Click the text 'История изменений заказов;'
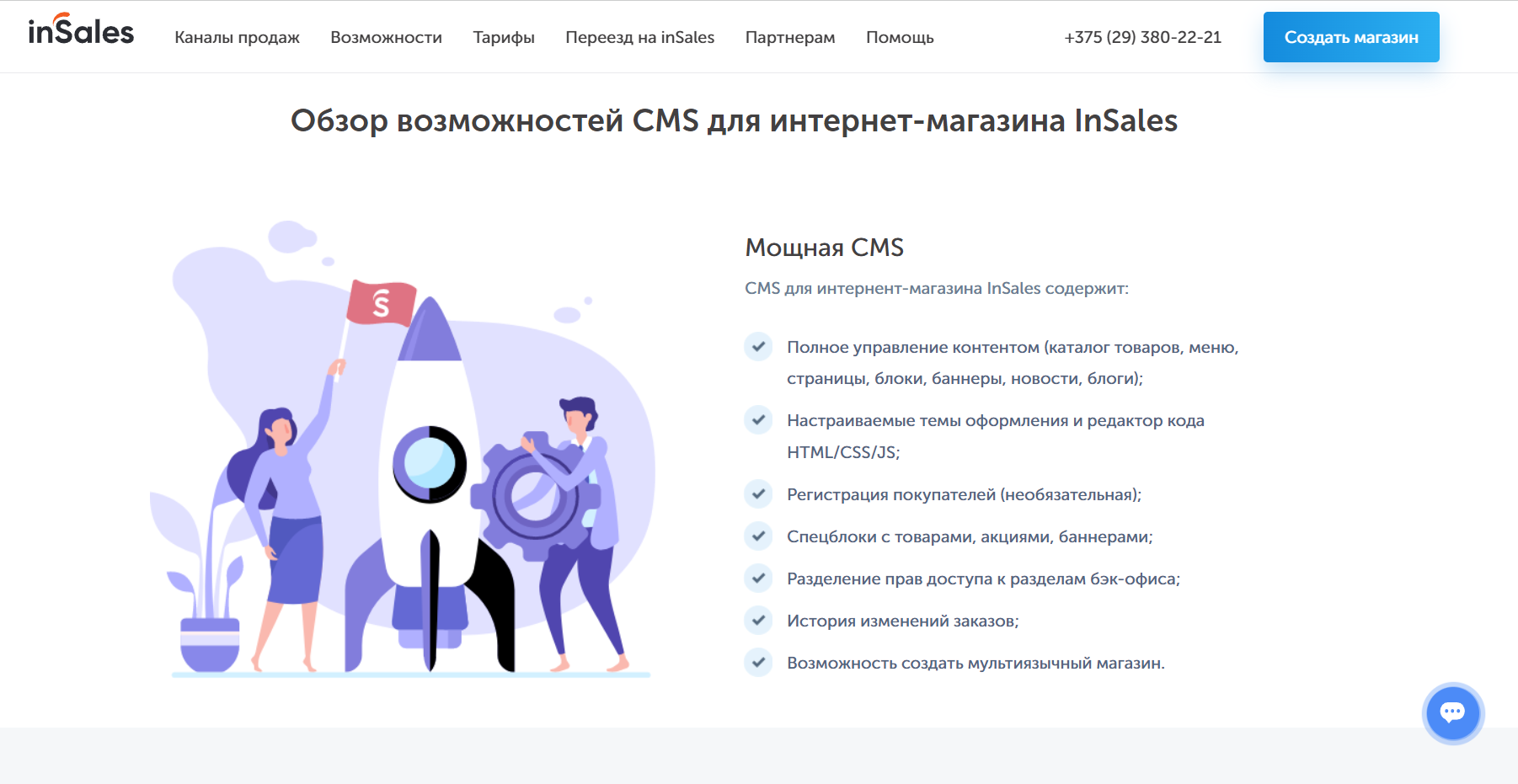Viewport: 1518px width, 784px height. pos(903,621)
